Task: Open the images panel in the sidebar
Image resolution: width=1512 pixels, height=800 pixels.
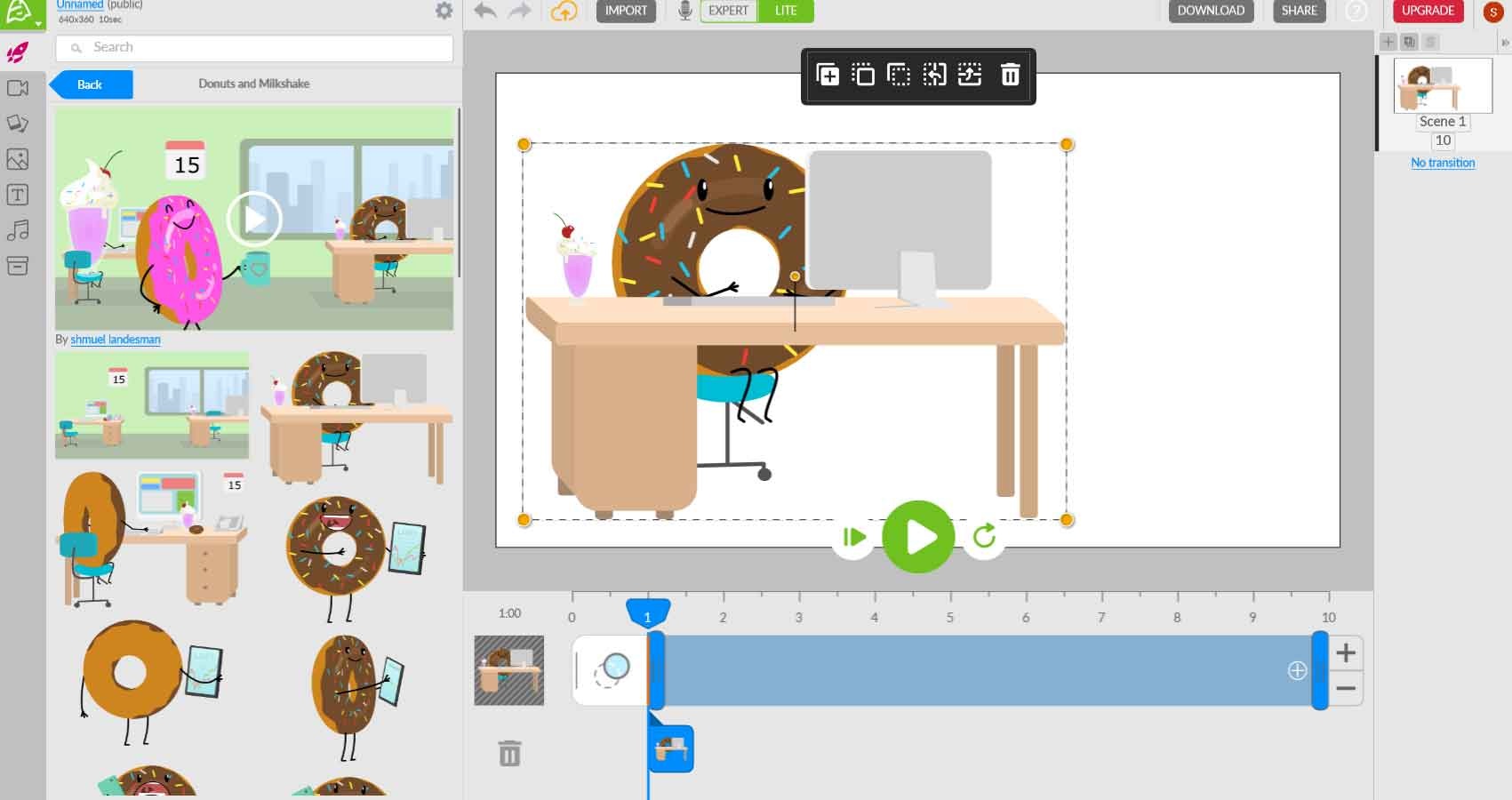Action: click(x=18, y=159)
